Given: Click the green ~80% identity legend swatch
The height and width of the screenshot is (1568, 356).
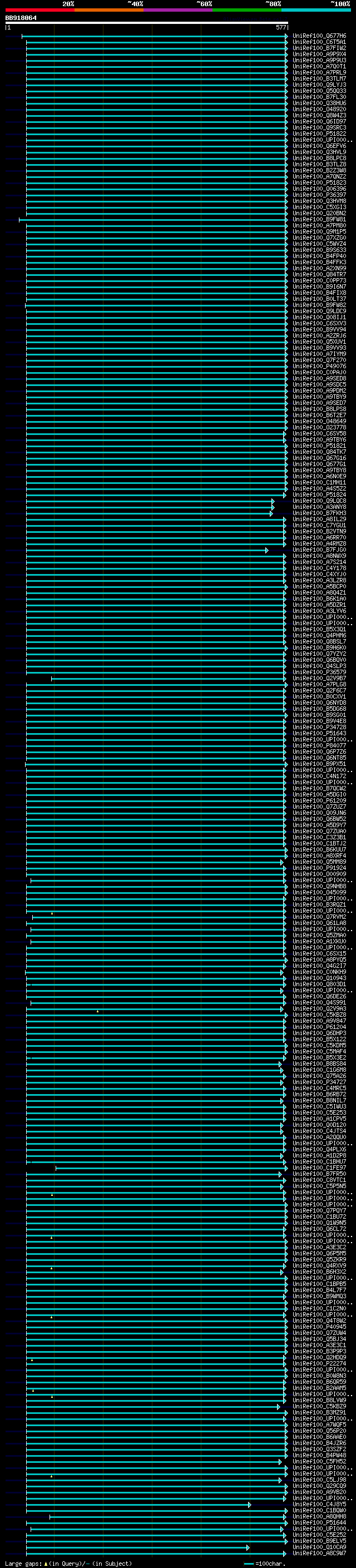Looking at the screenshot, I should click(x=247, y=10).
